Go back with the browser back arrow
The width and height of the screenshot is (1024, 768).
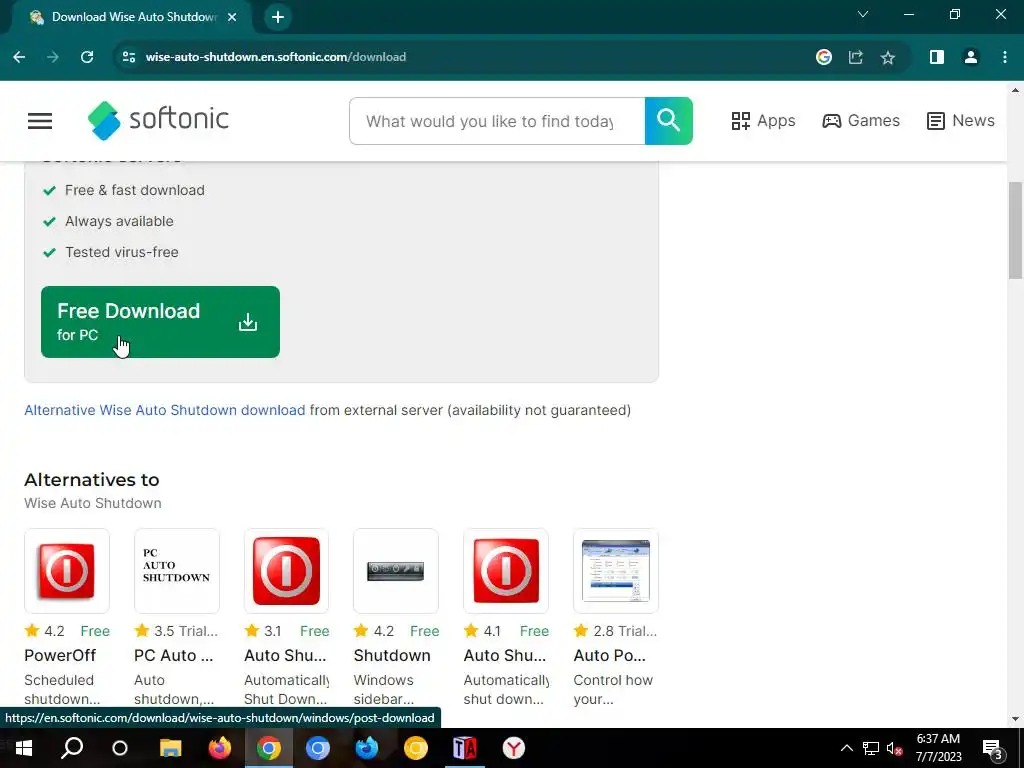pos(19,57)
